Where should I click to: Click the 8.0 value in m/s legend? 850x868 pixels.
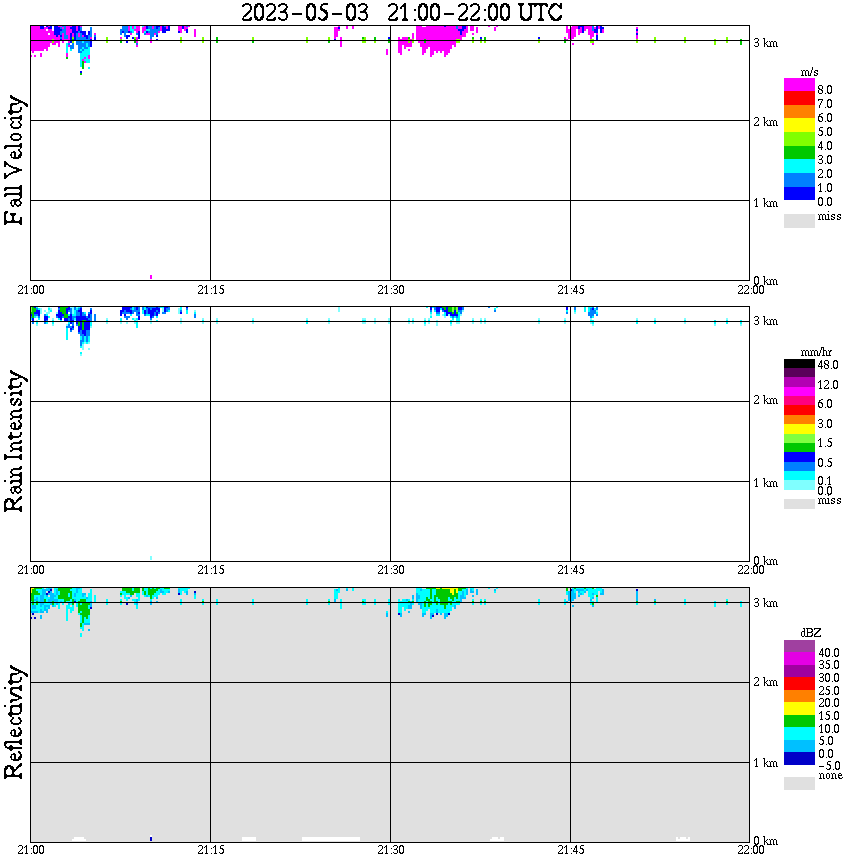(825, 90)
